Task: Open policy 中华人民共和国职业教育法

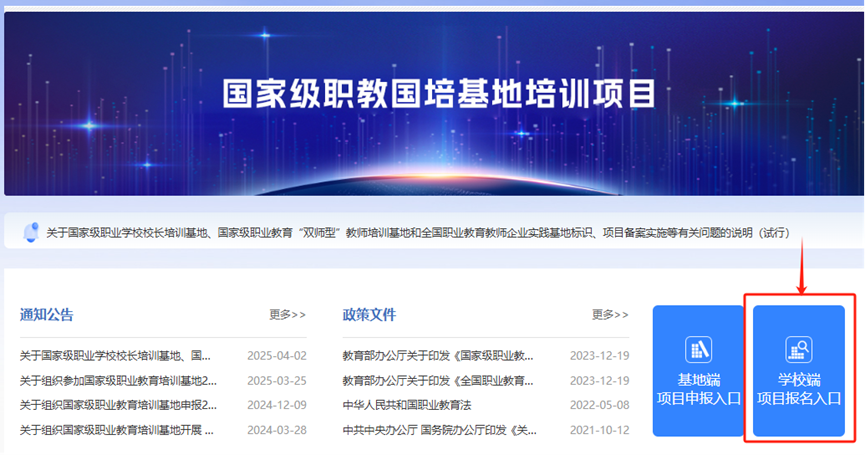Action: (407, 405)
